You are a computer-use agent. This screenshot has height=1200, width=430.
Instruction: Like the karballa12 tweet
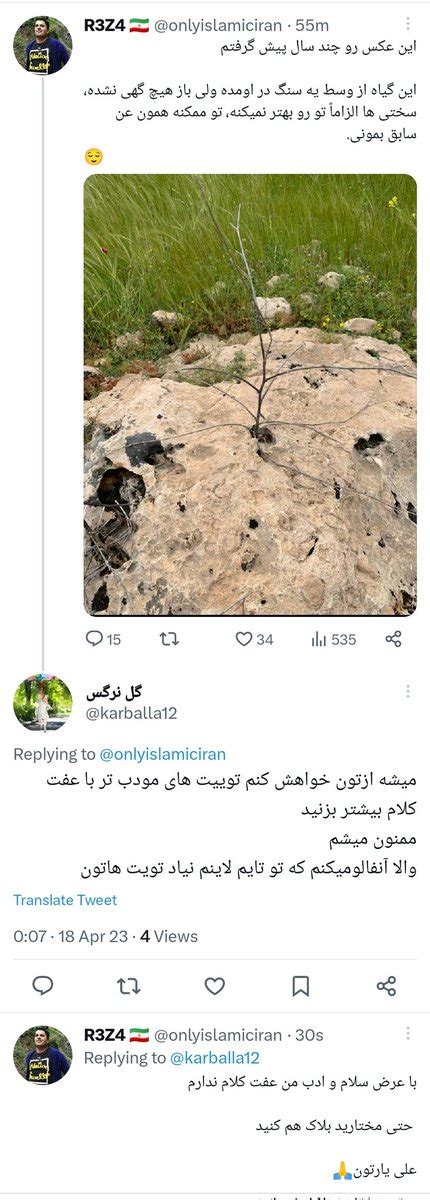click(215, 986)
